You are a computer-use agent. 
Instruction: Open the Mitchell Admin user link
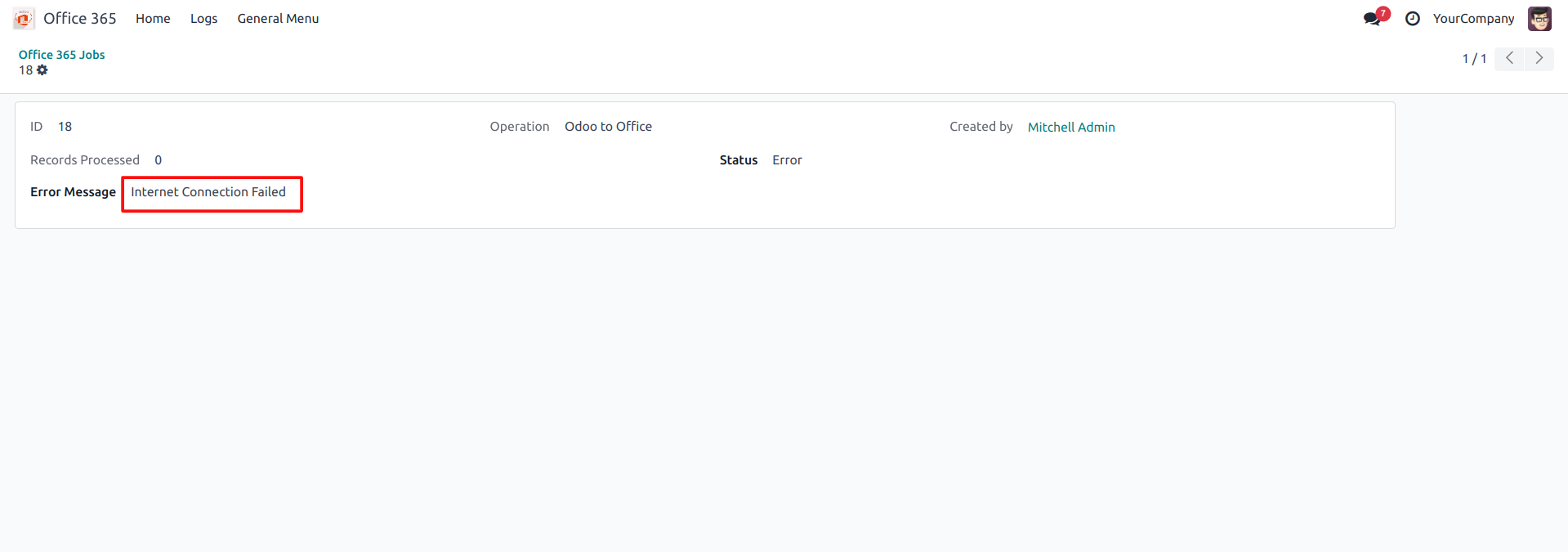pos(1070,128)
